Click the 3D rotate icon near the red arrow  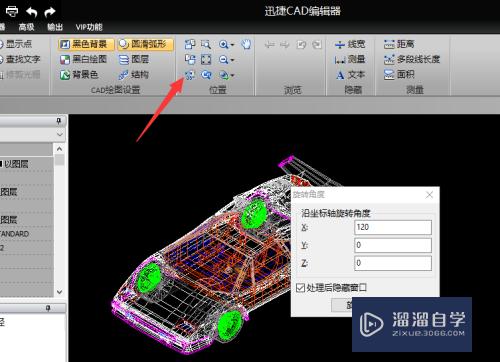point(190,75)
